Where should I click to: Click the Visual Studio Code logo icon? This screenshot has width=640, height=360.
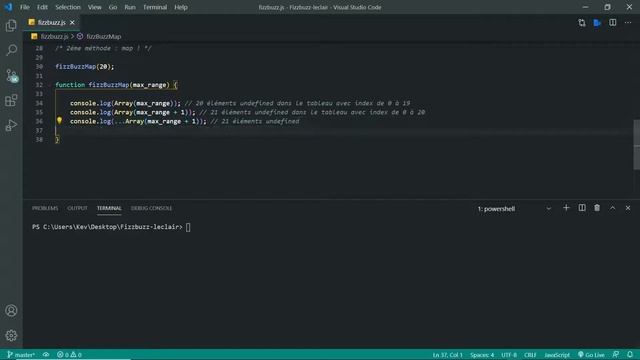pyautogui.click(x=8, y=7)
